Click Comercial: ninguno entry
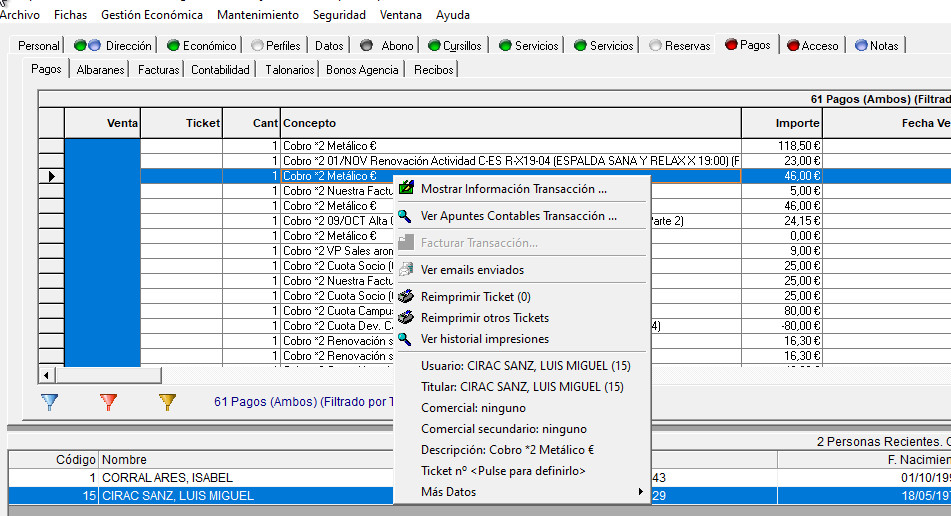Screen dimensions: 951x516 click(523, 407)
